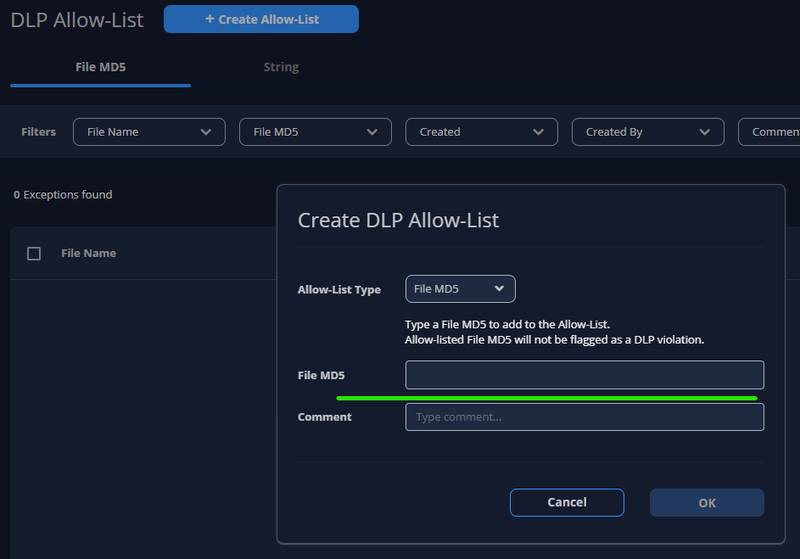Viewport: 800px width, 559px height.
Task: Cancel the Create DLP Allow-List dialog
Action: point(567,502)
